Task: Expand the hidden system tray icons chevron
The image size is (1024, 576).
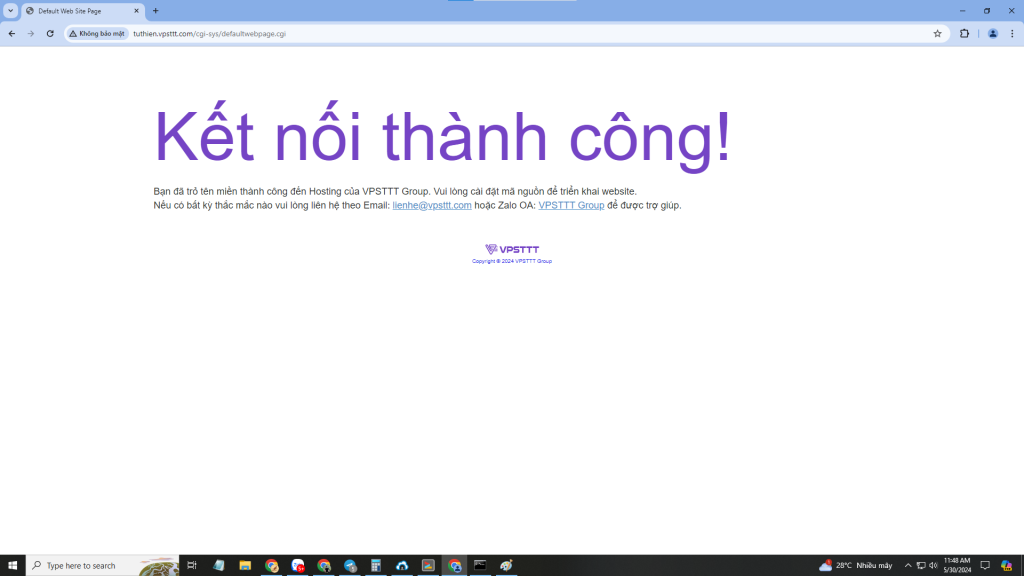Action: click(x=908, y=566)
